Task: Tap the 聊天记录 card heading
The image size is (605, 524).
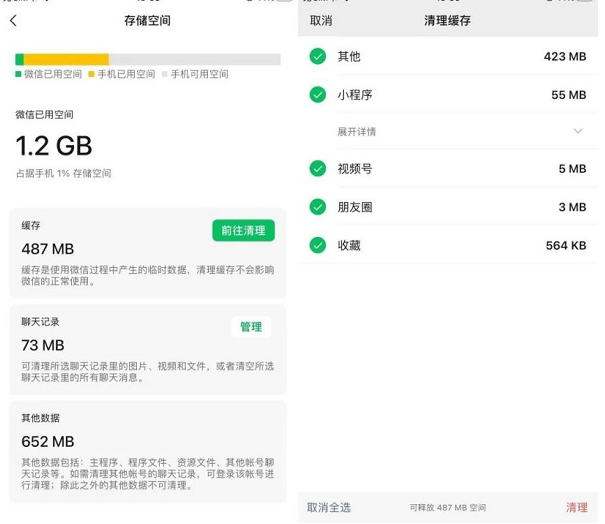Action: [40, 322]
